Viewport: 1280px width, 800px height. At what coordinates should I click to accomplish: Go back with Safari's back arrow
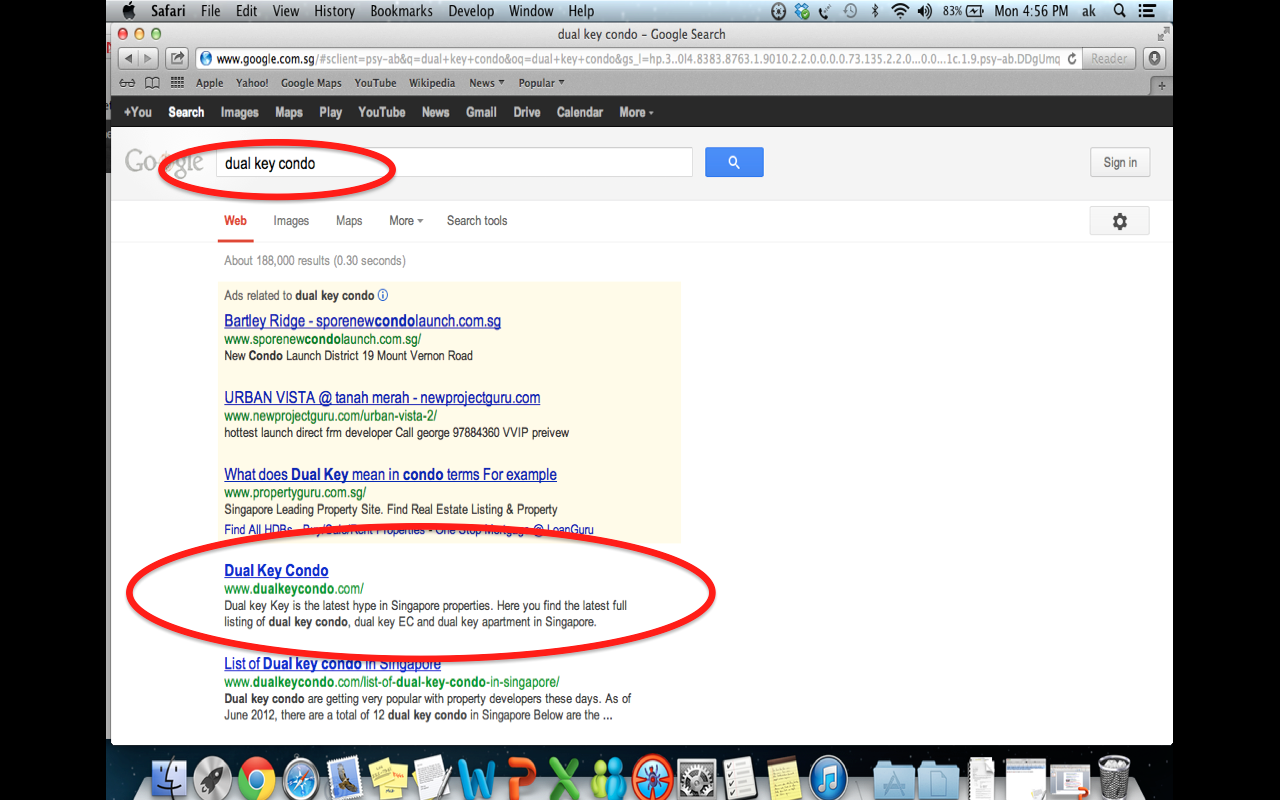[127, 59]
